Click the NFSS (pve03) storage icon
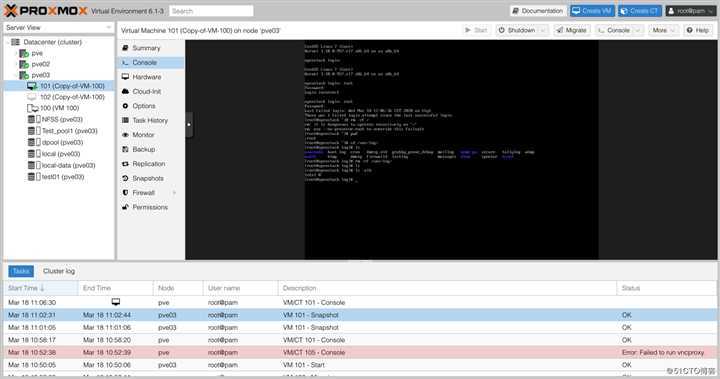Screen dimensions: 720x379 tap(34, 119)
